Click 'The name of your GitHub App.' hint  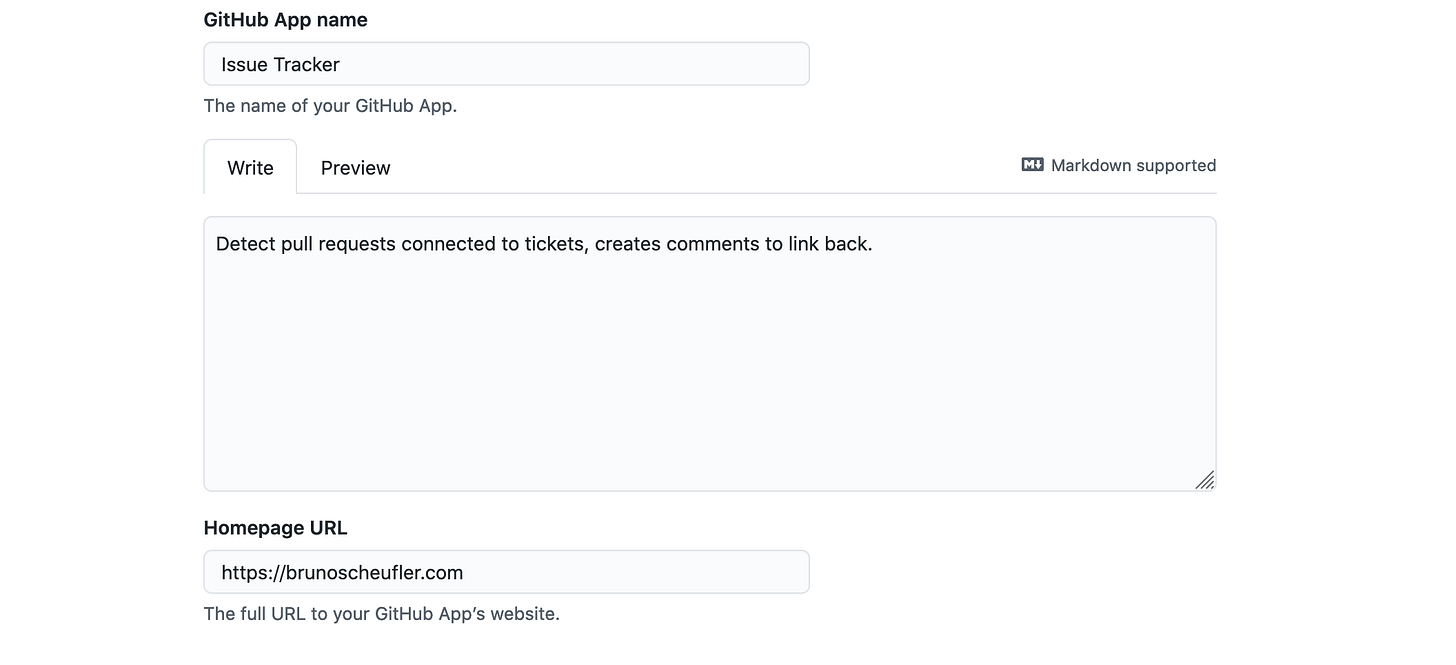pyautogui.click(x=330, y=105)
